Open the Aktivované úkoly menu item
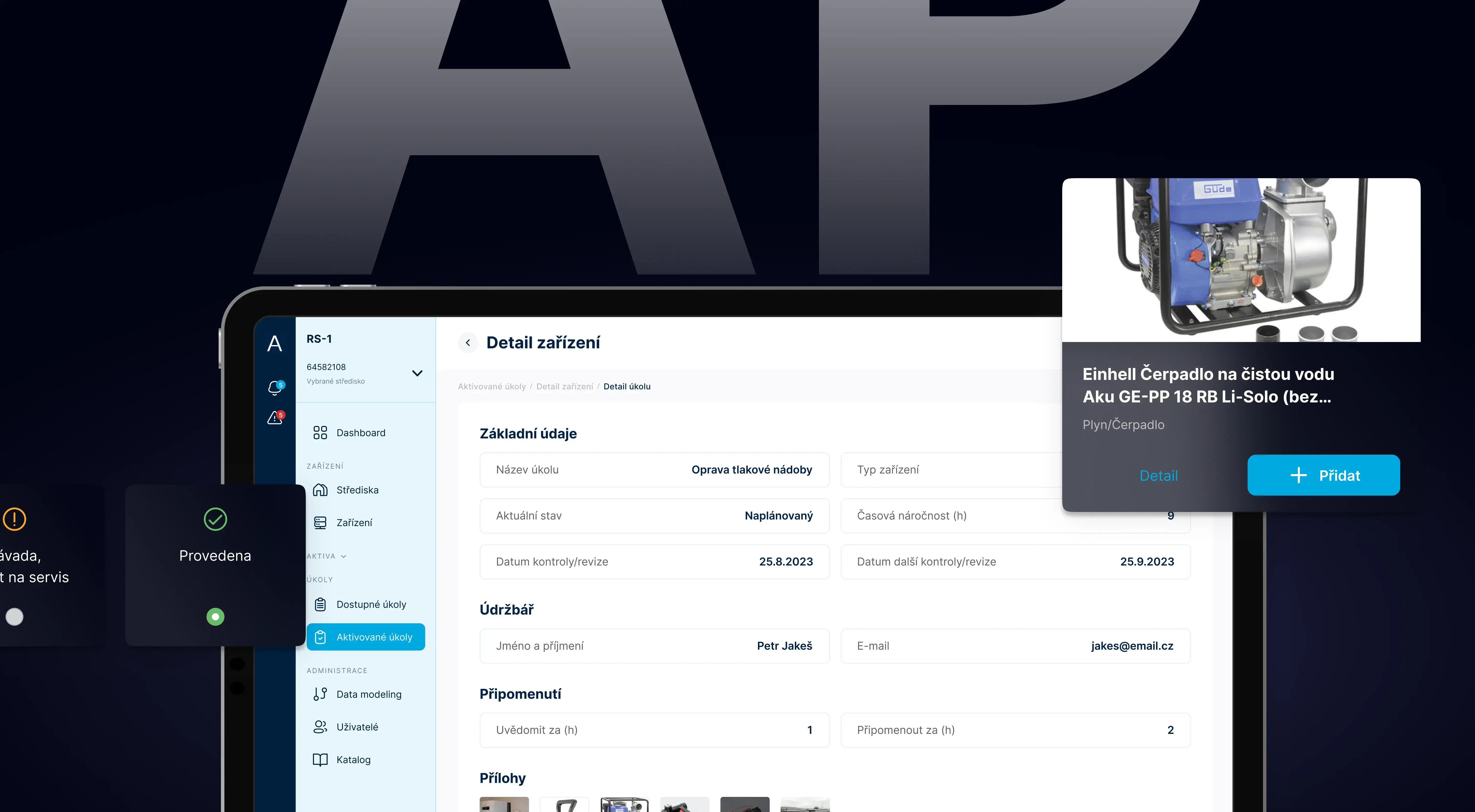The image size is (1475, 812). pos(366,637)
